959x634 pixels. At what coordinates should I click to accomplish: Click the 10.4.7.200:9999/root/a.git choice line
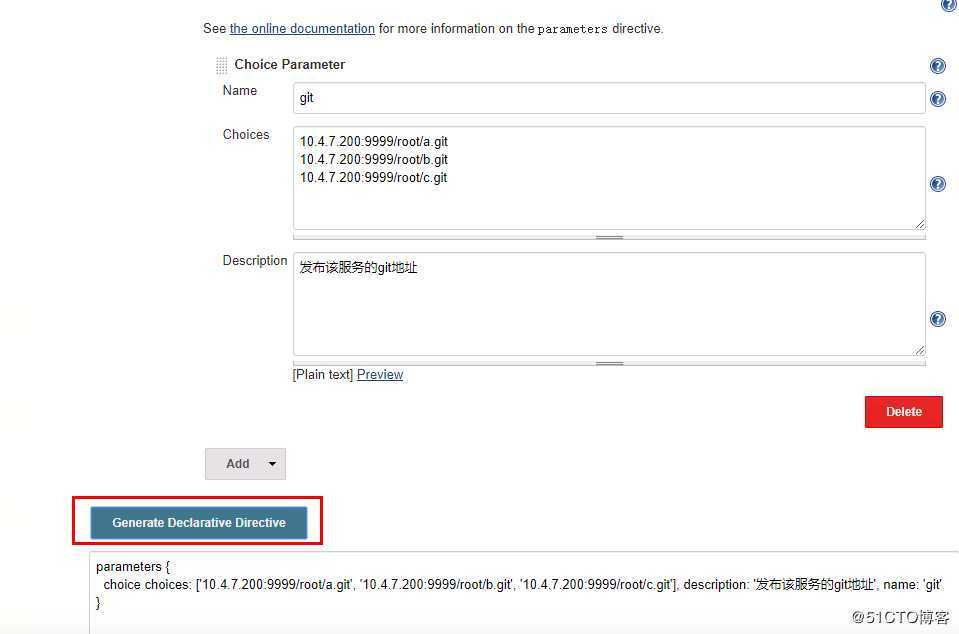[374, 142]
